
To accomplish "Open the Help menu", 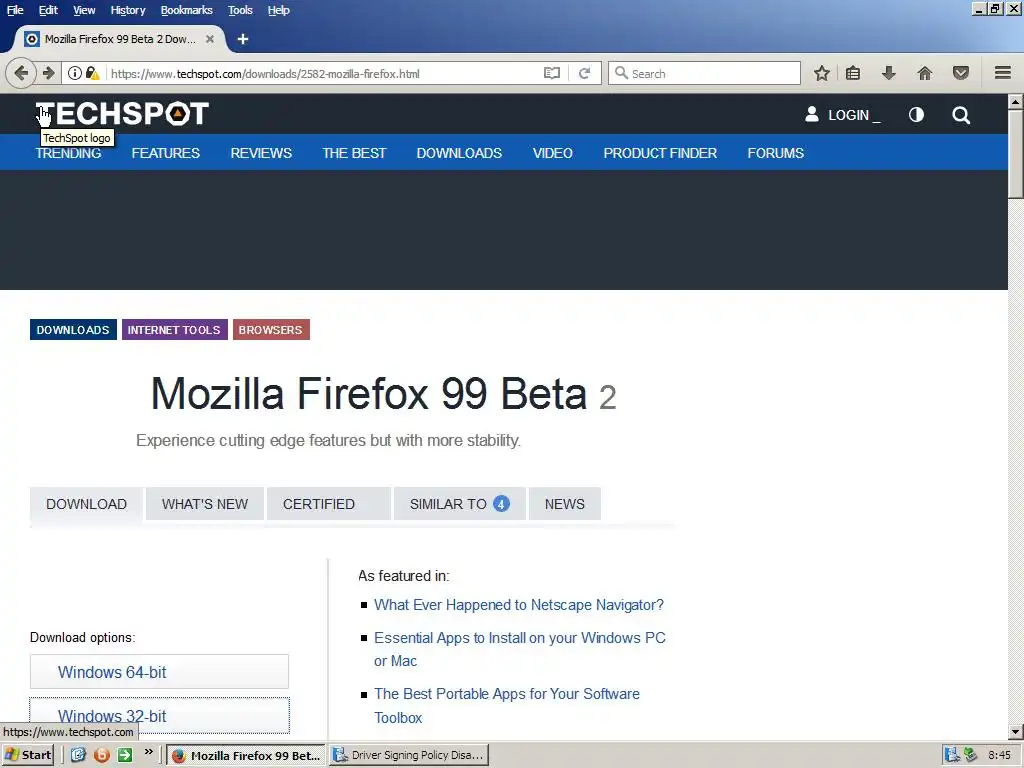I will 278,10.
